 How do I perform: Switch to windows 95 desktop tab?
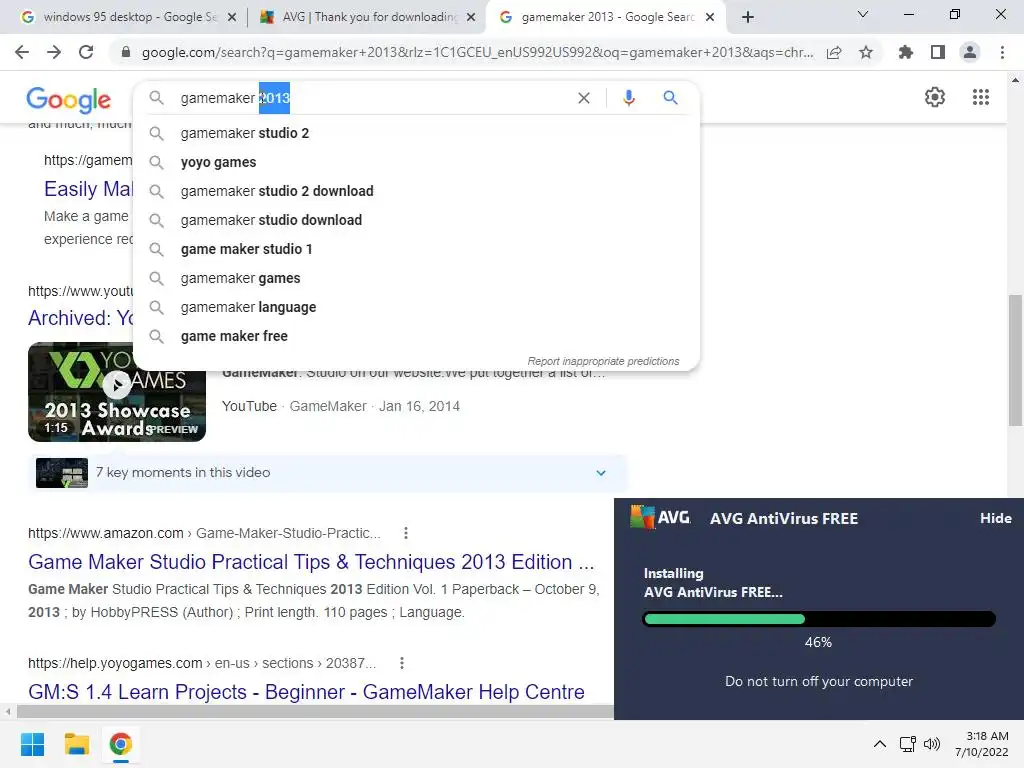[129, 17]
